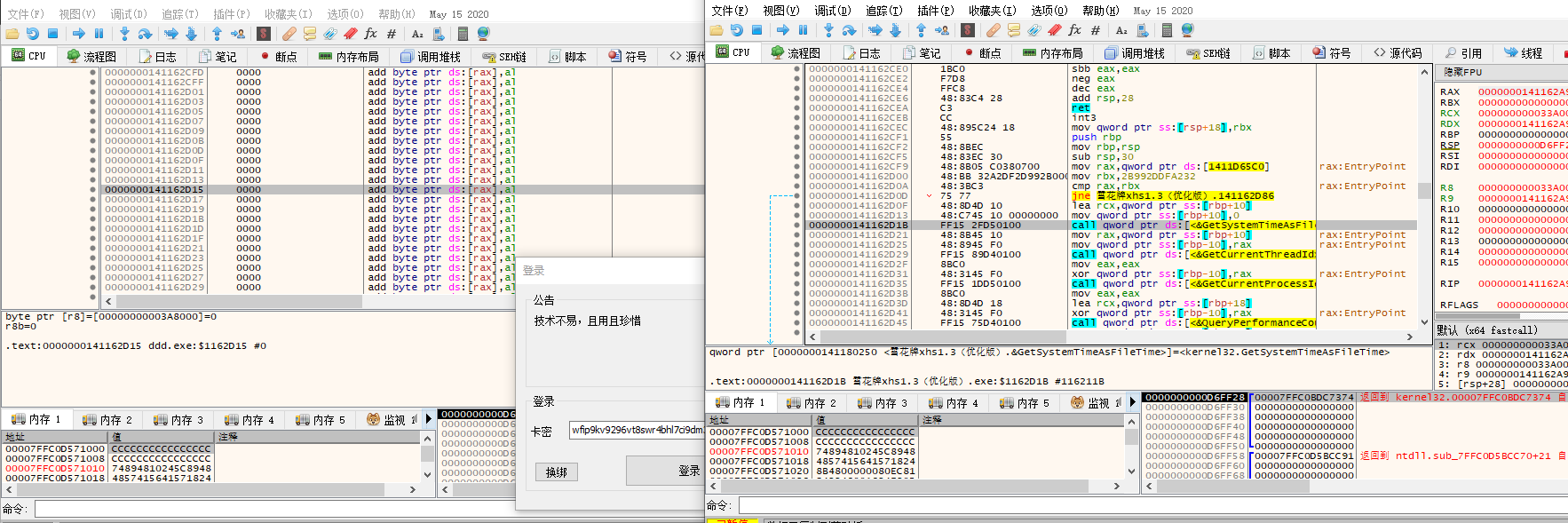Click Pause icon in left debugger toolbar

pyautogui.click(x=99, y=34)
